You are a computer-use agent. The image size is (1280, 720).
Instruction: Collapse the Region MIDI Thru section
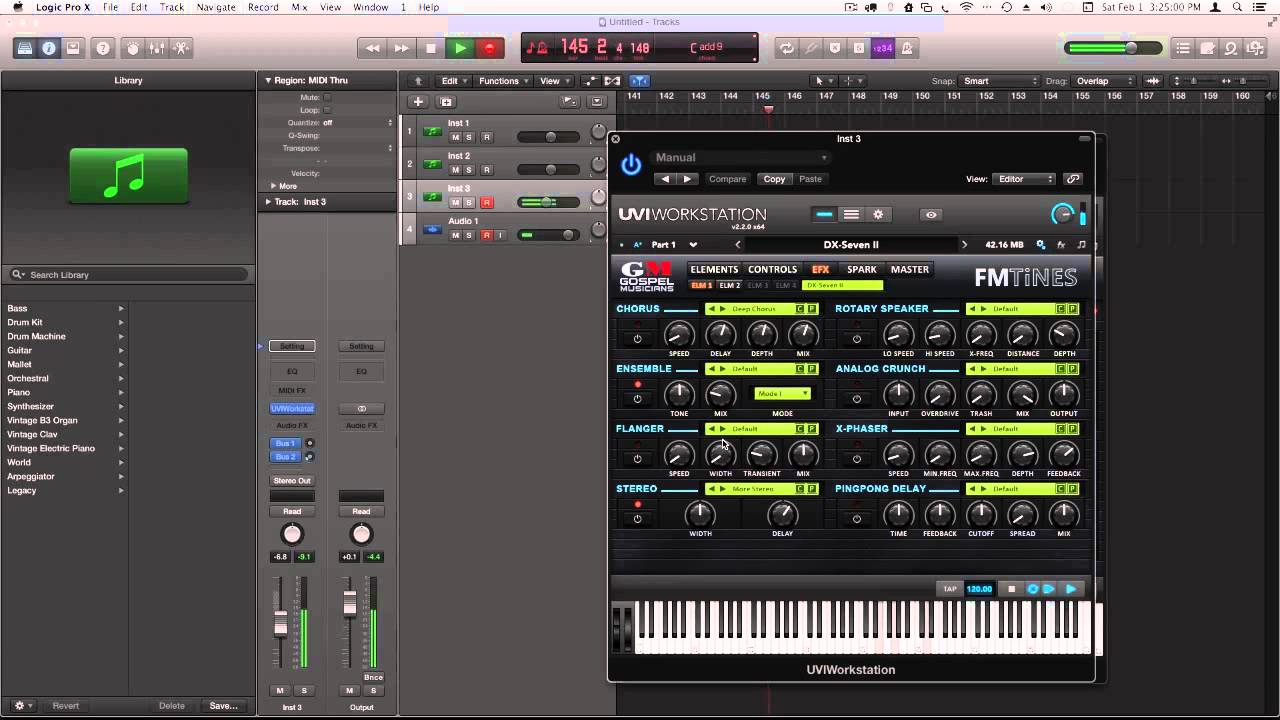click(x=268, y=80)
